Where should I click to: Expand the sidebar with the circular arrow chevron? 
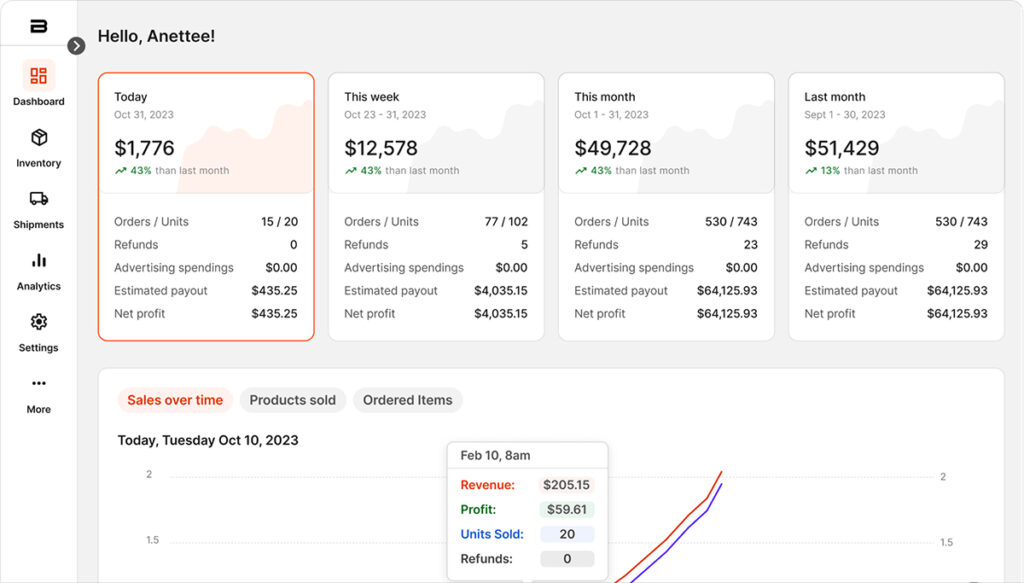(77, 45)
